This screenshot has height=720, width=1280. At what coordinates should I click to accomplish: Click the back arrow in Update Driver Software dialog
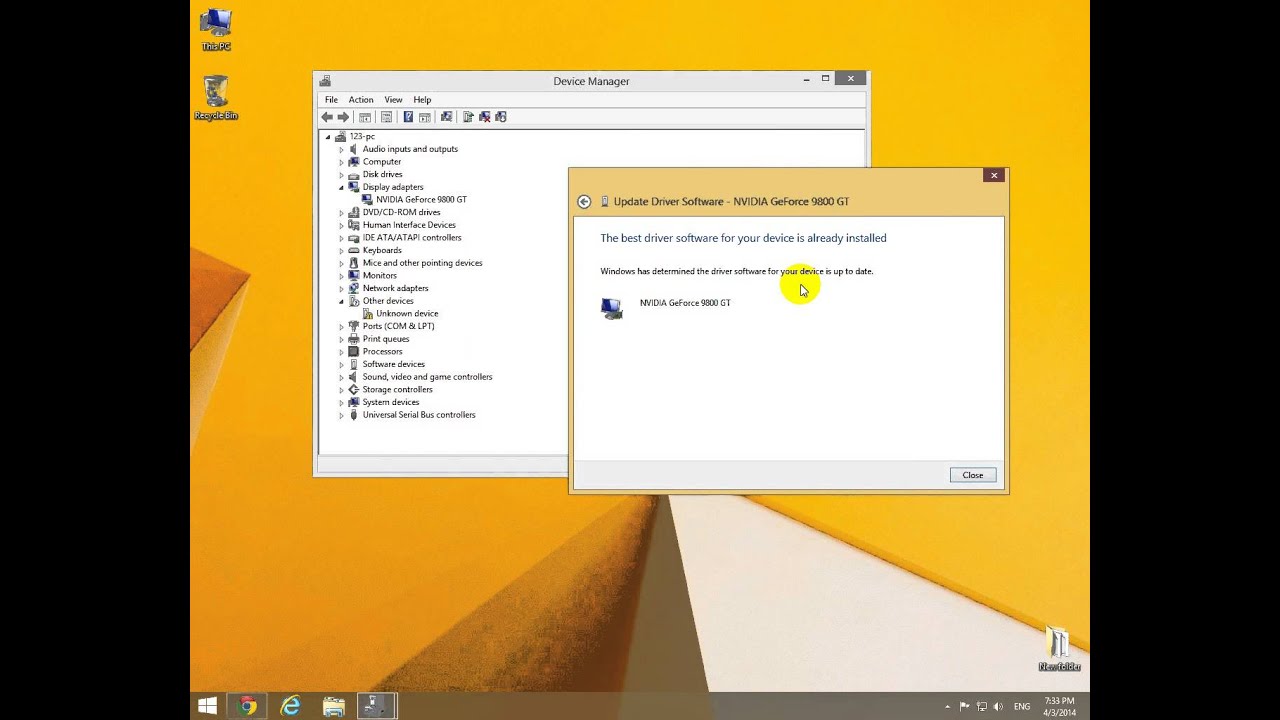tap(584, 202)
